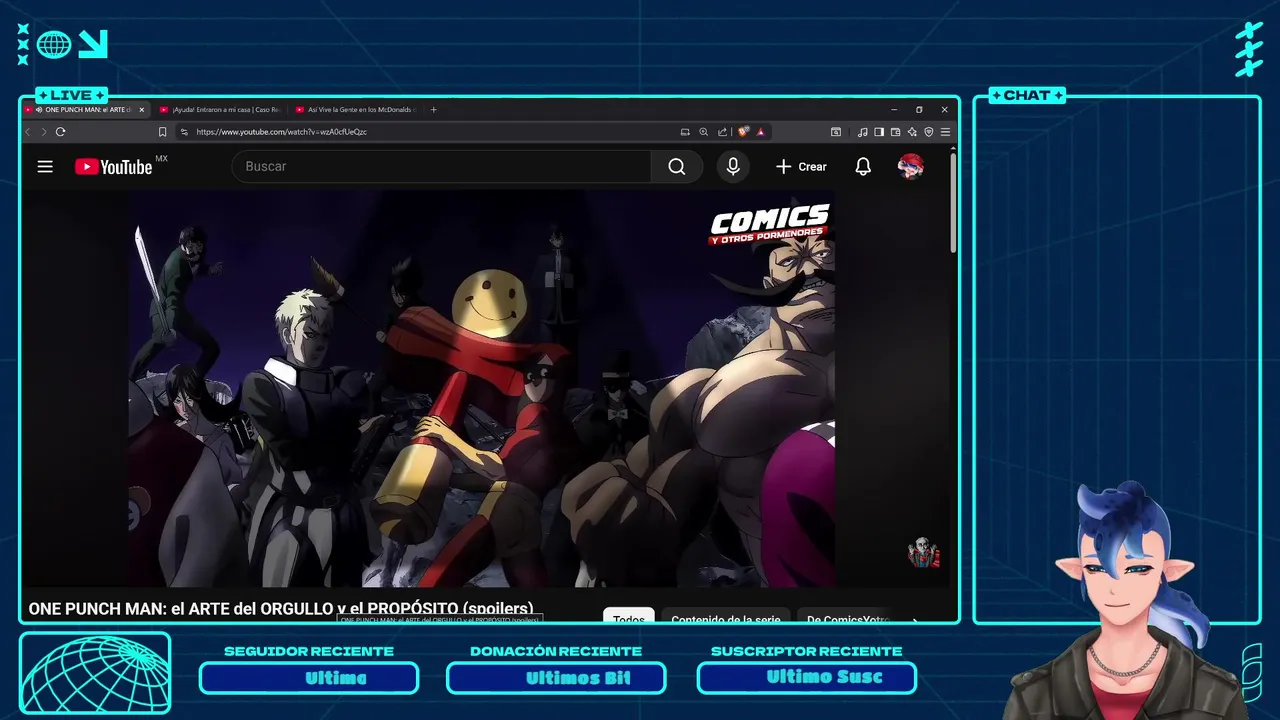Open the Brave Rewards triangle icon
The height and width of the screenshot is (720, 1280).
[761, 132]
